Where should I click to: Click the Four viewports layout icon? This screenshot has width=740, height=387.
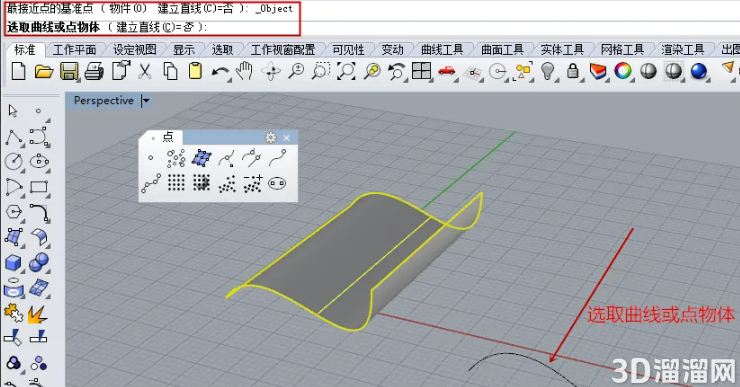point(421,72)
